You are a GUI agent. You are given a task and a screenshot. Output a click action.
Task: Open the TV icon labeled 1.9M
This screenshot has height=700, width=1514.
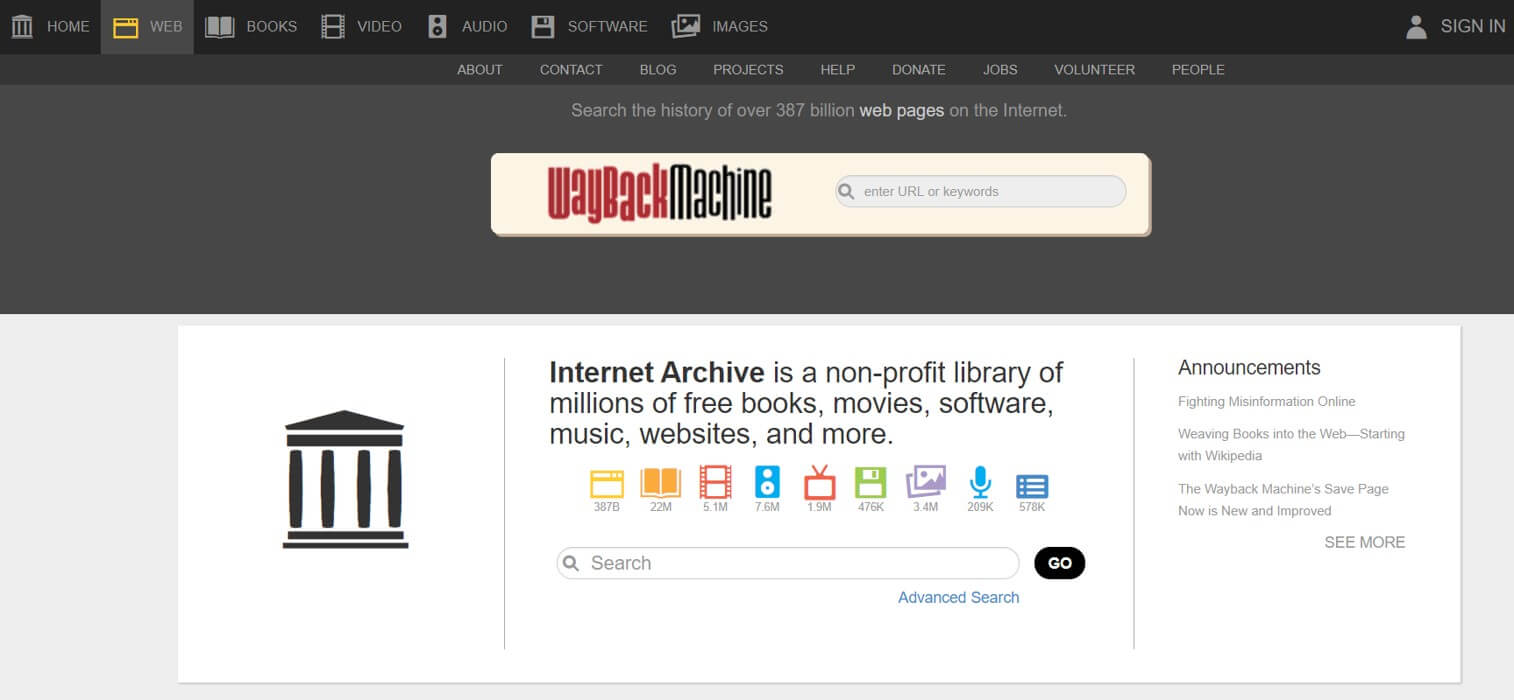tap(819, 482)
